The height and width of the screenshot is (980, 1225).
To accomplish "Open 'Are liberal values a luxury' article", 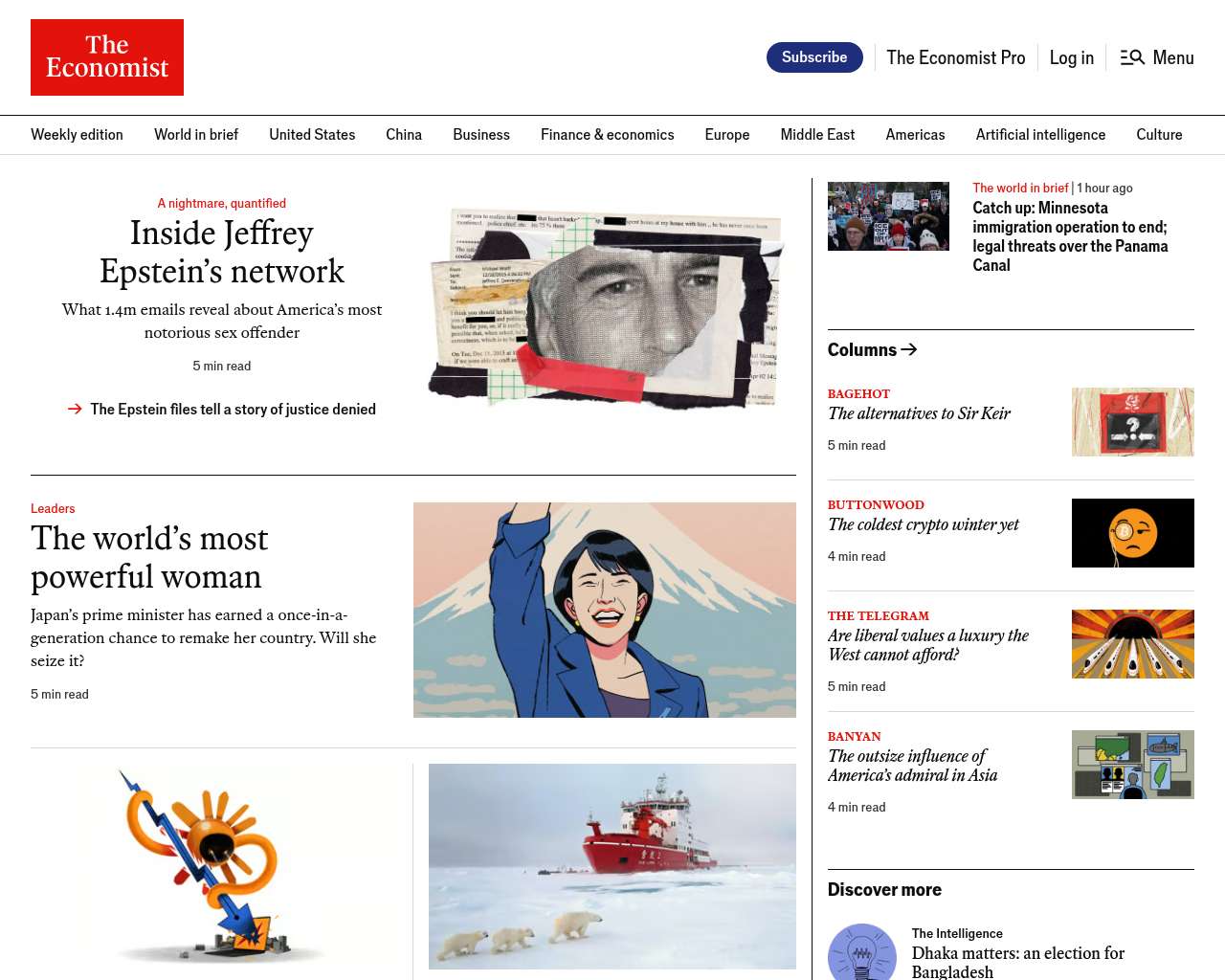I will point(928,645).
